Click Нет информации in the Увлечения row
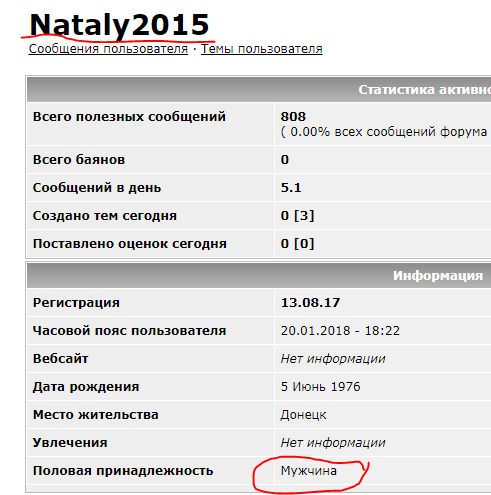491x495 pixels. click(x=333, y=443)
